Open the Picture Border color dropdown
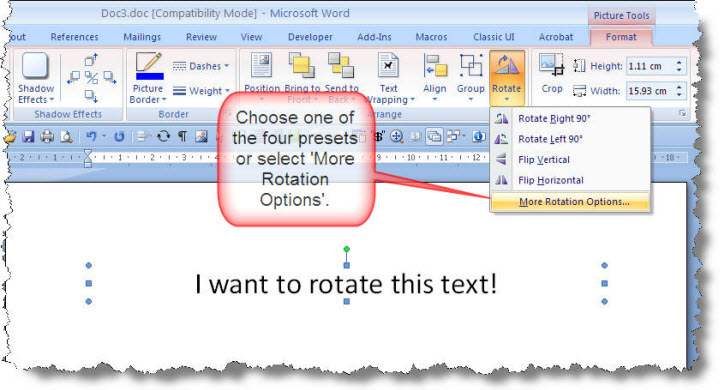 [148, 94]
